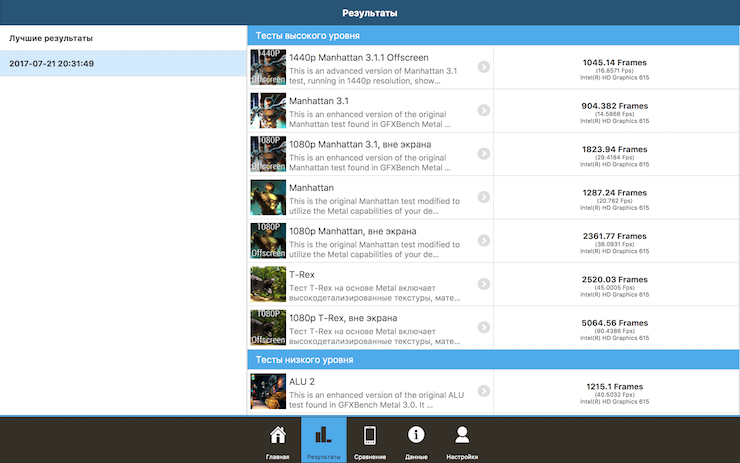This screenshot has width=740, height=463.
Task: Click the 1215.1 Frames result
Action: click(x=614, y=387)
